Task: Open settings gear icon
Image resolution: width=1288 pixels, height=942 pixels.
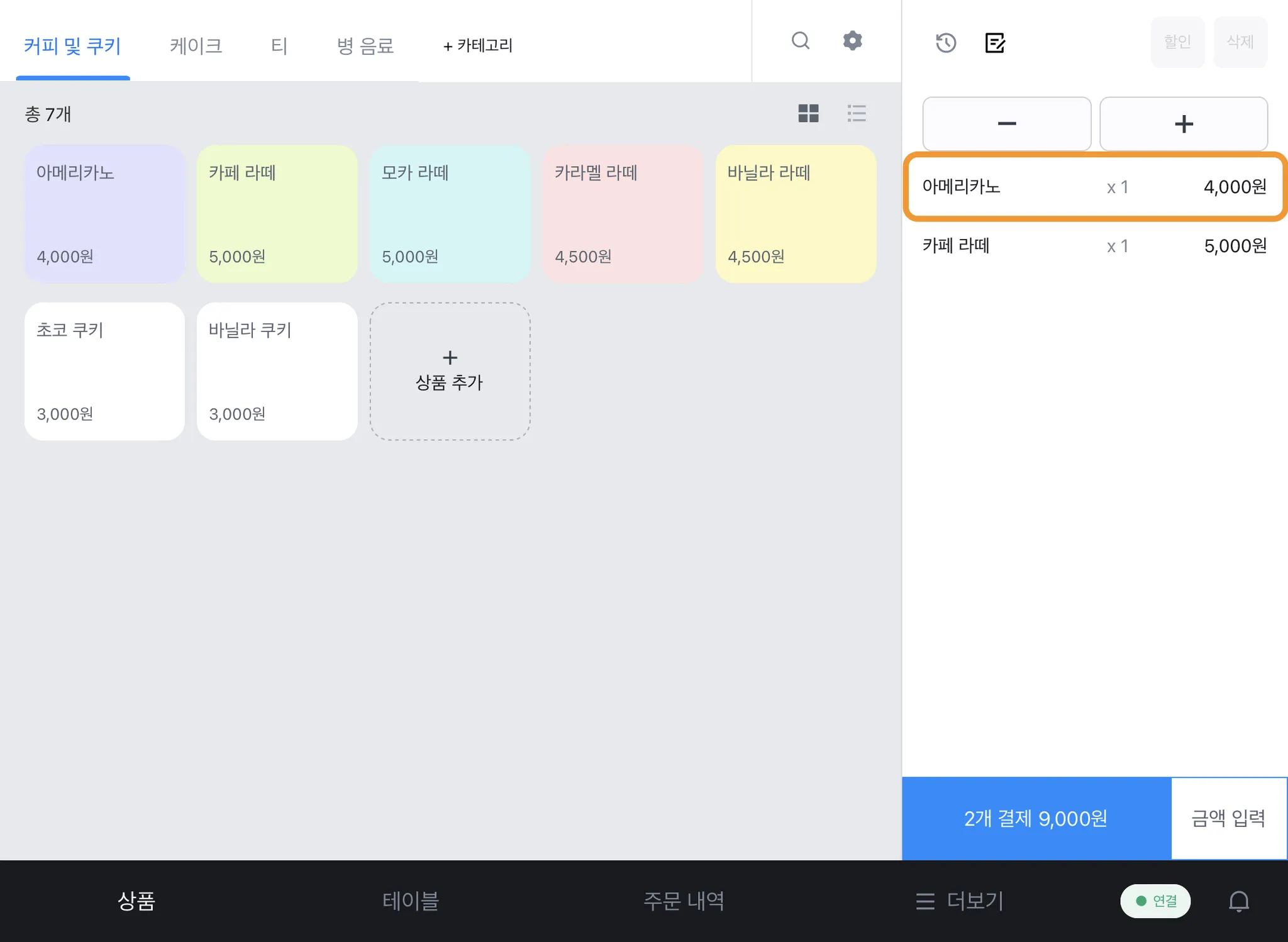Action: (x=852, y=41)
